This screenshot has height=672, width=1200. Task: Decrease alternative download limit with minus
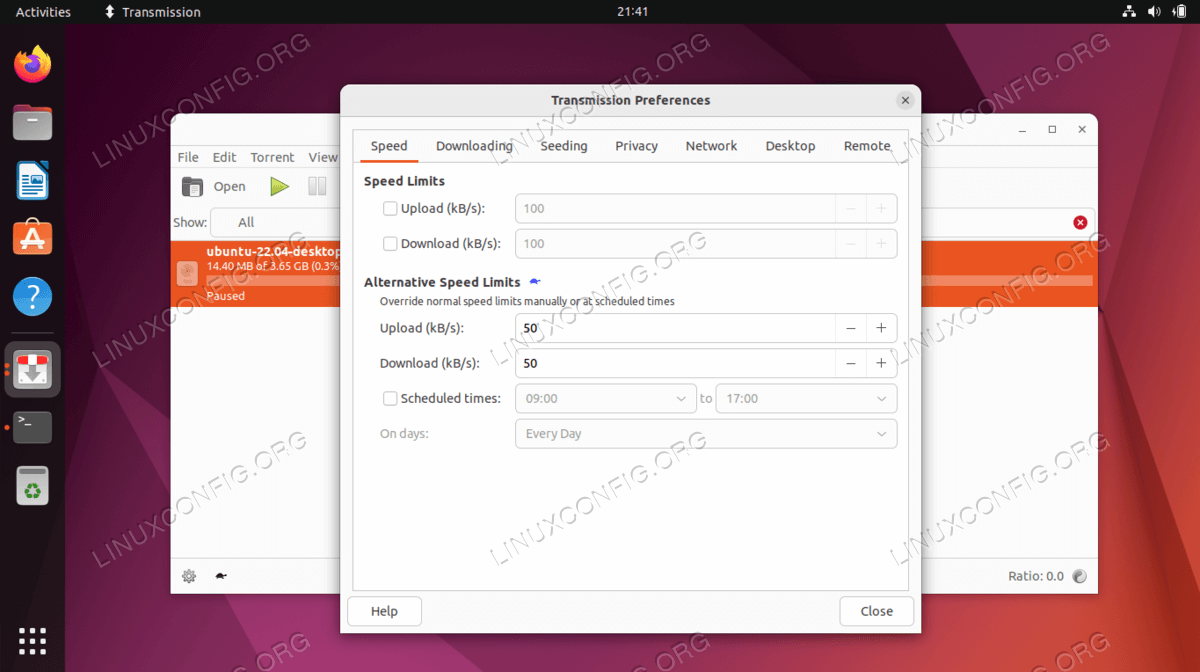pyautogui.click(x=851, y=364)
